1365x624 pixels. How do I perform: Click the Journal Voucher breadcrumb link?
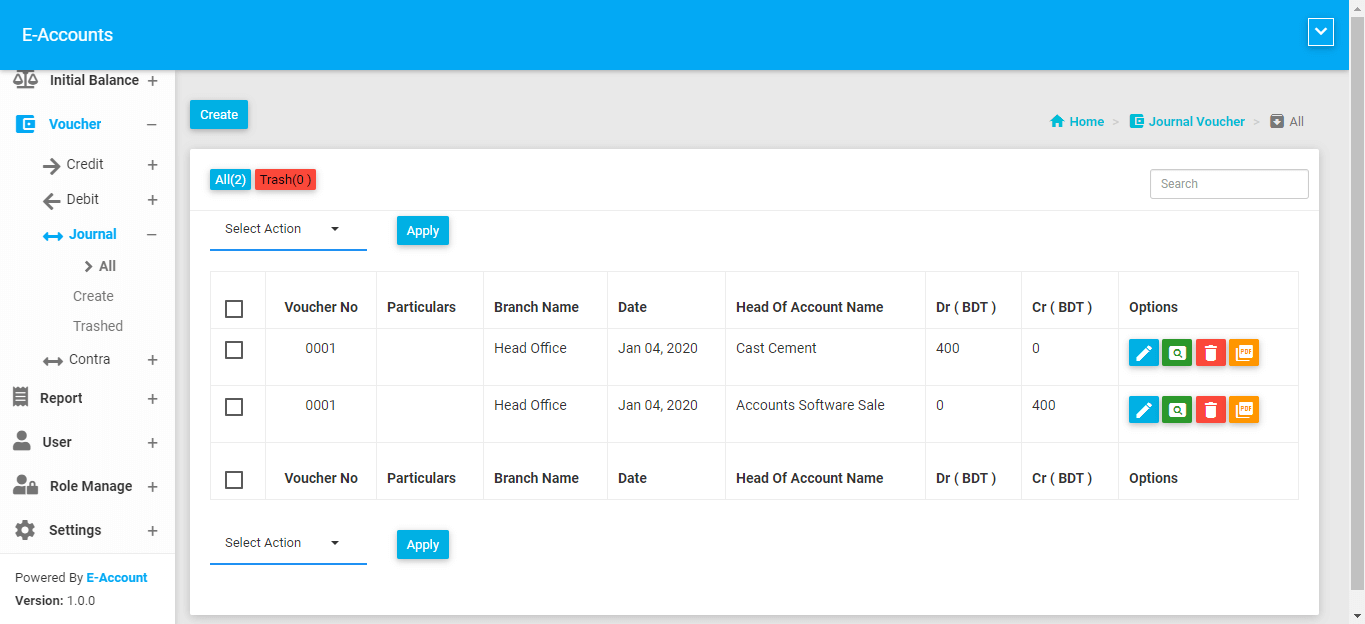point(1196,122)
